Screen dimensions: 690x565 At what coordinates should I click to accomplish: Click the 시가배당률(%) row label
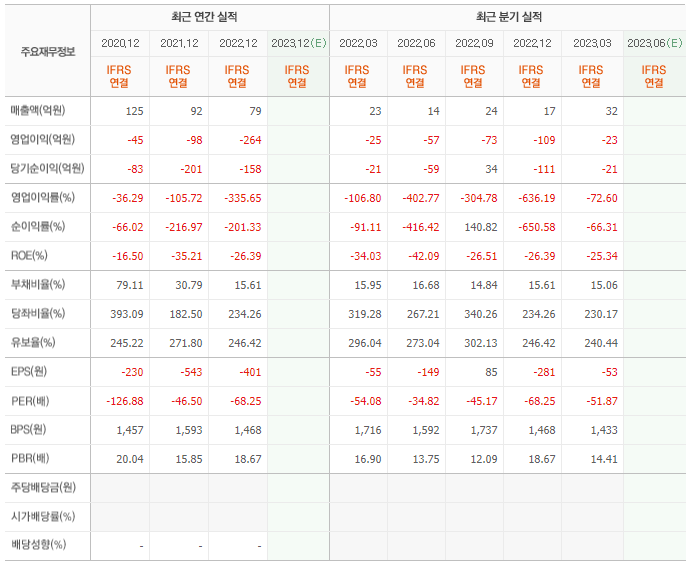[43, 517]
